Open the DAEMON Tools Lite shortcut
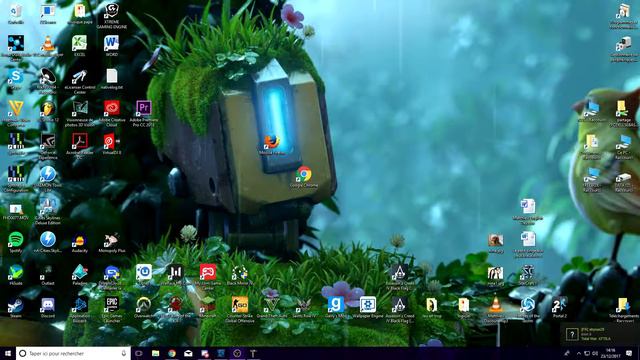This screenshot has width=640, height=360. (x=48, y=179)
